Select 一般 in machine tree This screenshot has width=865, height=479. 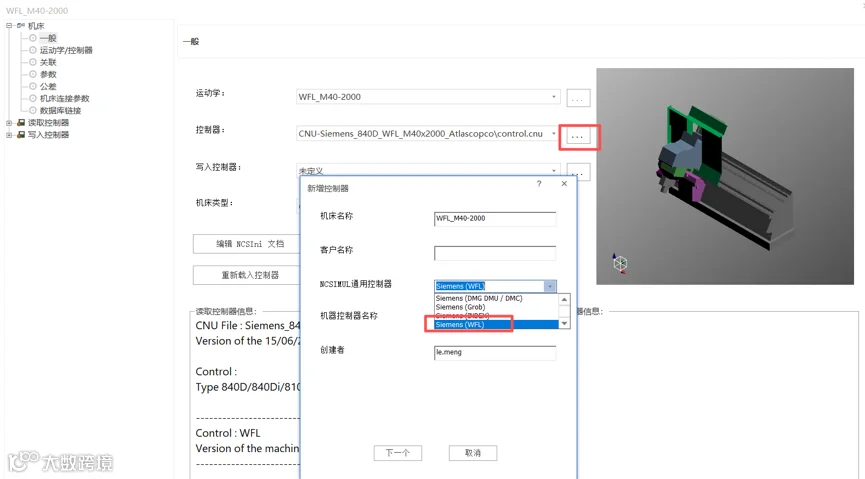point(48,38)
